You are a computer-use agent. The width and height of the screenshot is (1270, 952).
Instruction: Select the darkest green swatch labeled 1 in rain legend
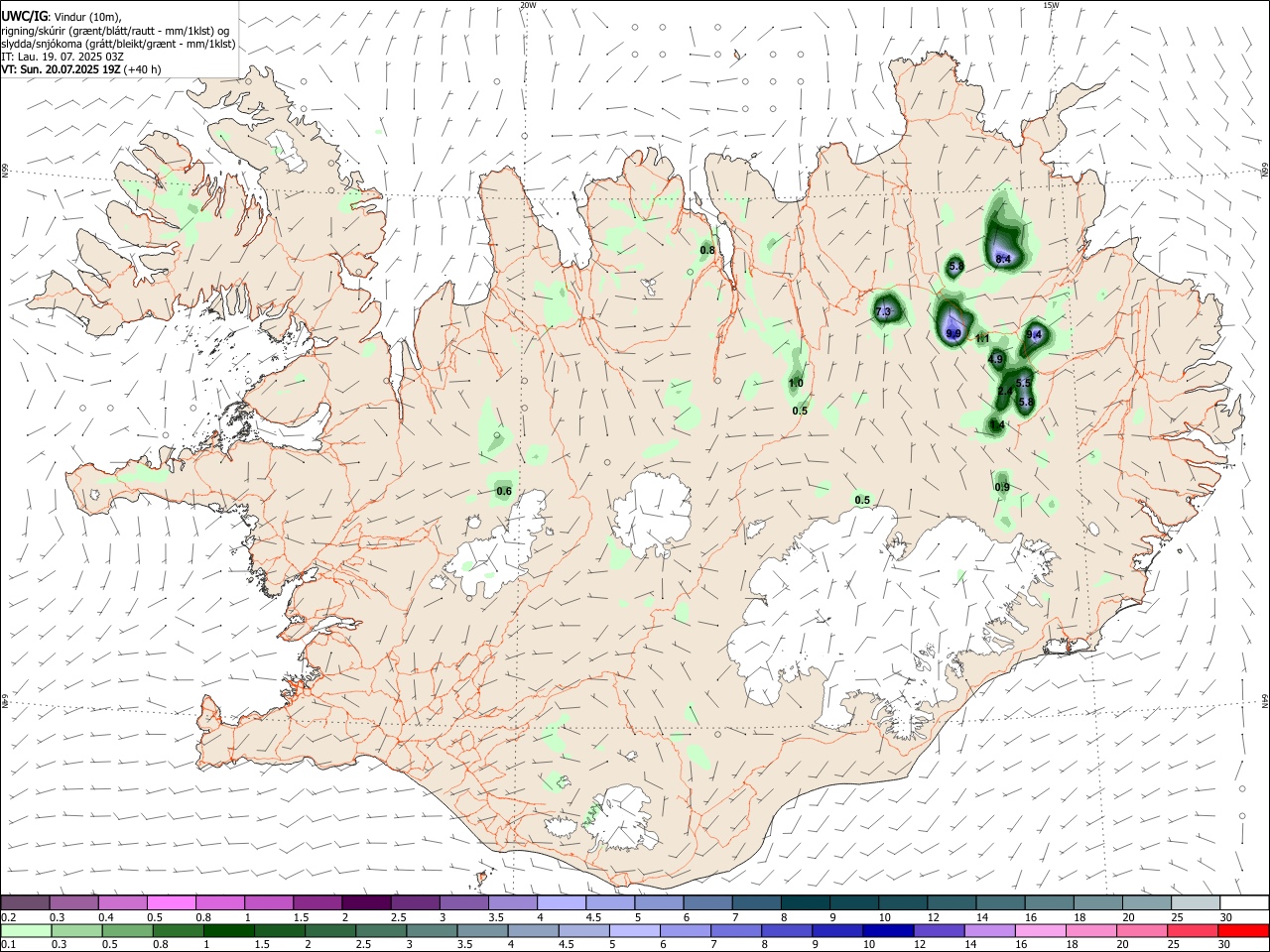pyautogui.click(x=229, y=931)
